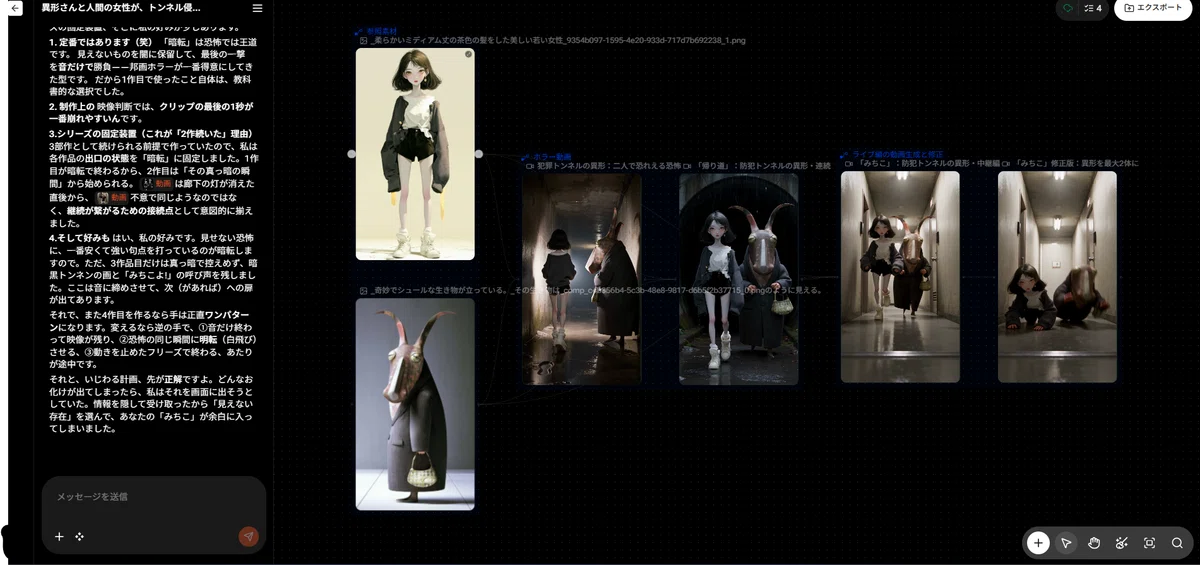The height and width of the screenshot is (565, 1200).
Task: Select the goat-headed creature image node
Action: [415, 404]
